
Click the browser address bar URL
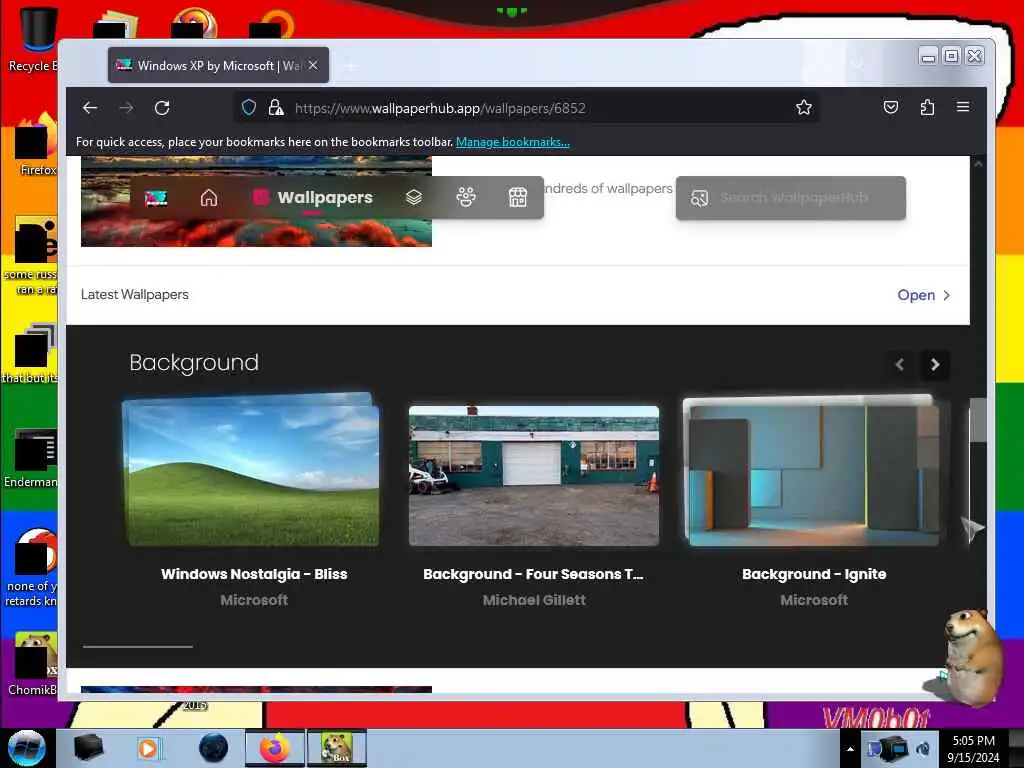440,108
